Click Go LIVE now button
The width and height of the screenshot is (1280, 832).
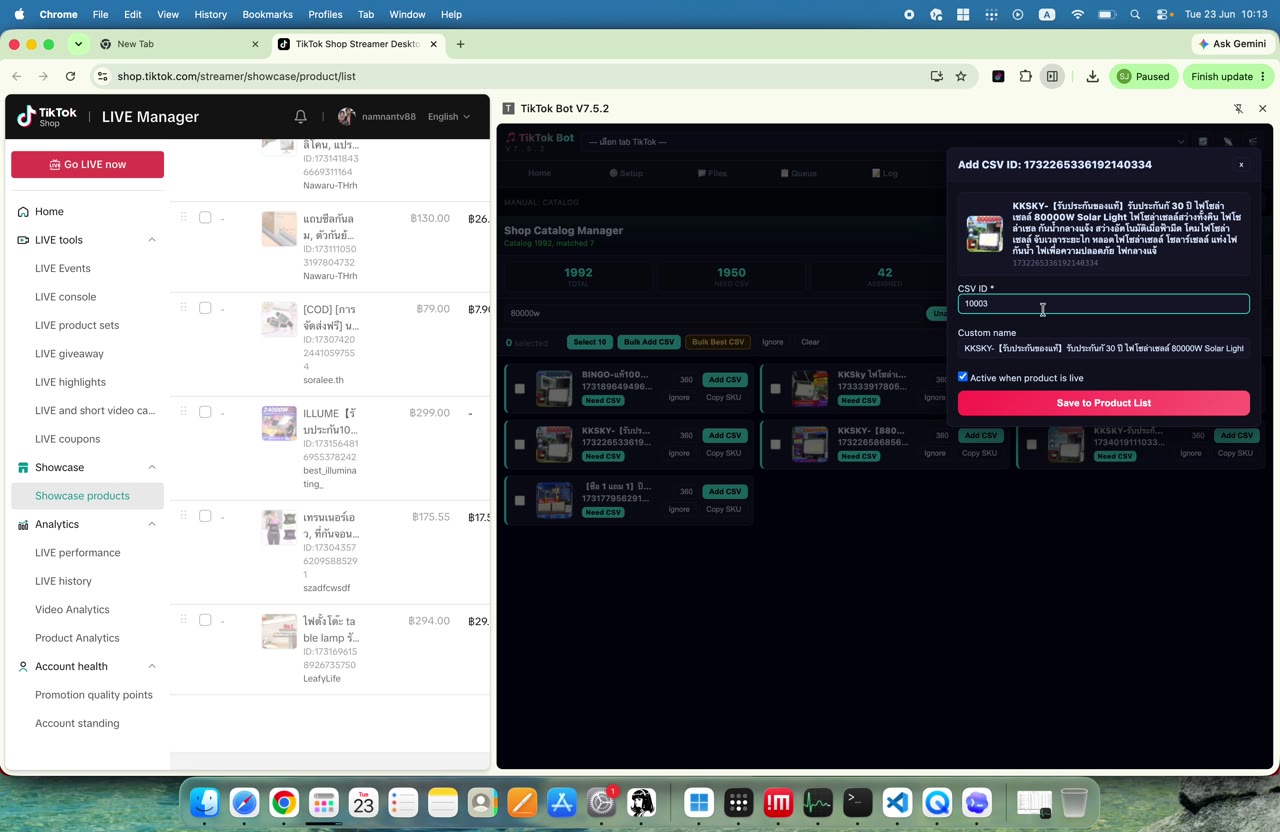coord(87,164)
